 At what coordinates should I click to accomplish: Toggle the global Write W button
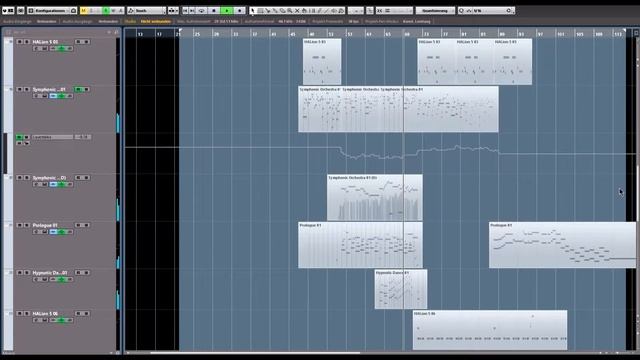pos(113,11)
